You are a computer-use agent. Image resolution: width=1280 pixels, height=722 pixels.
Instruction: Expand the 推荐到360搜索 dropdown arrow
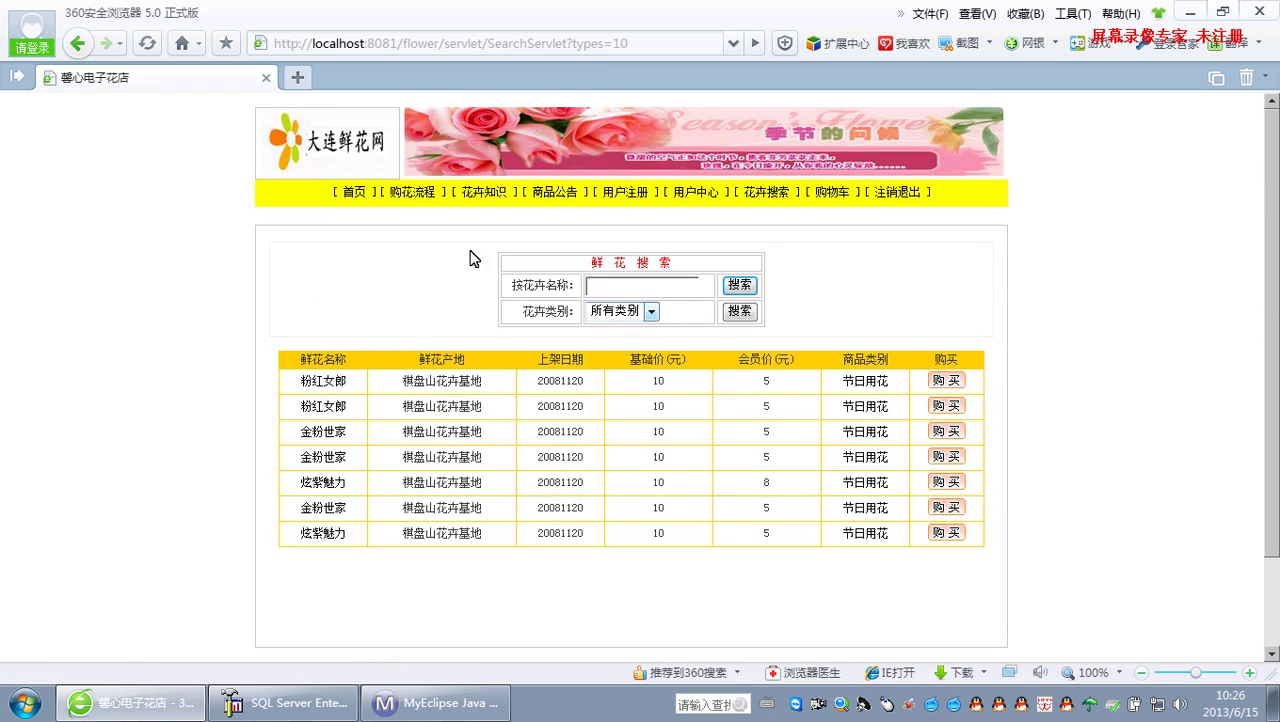pyautogui.click(x=737, y=673)
